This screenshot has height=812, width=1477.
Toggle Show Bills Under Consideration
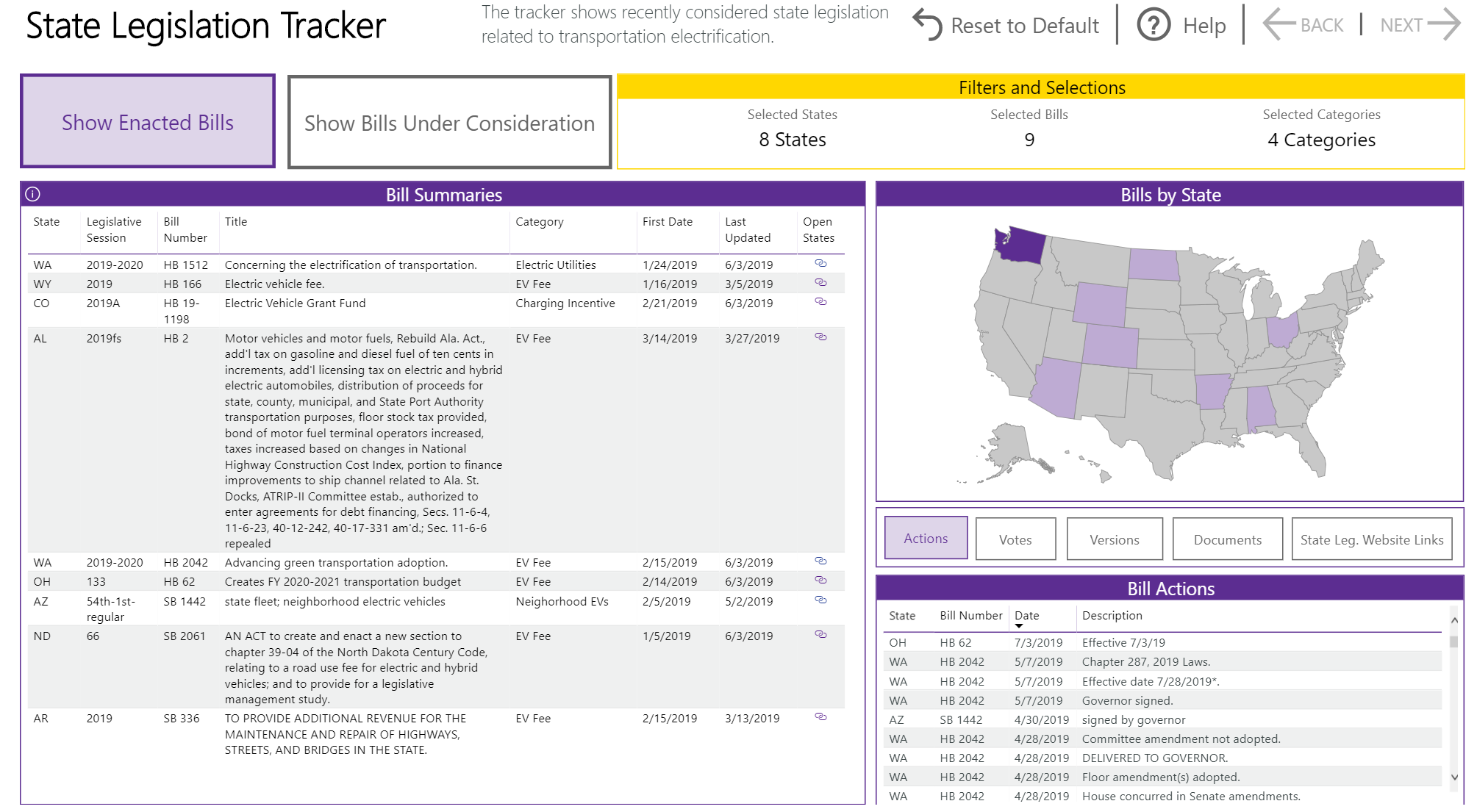pos(449,123)
